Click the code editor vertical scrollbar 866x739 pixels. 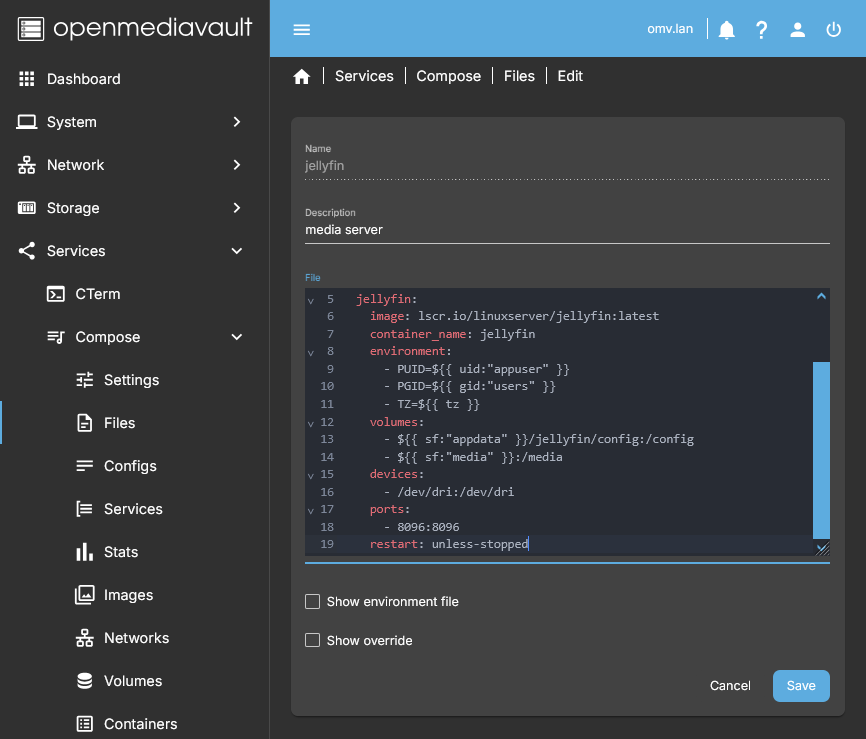pyautogui.click(x=821, y=450)
